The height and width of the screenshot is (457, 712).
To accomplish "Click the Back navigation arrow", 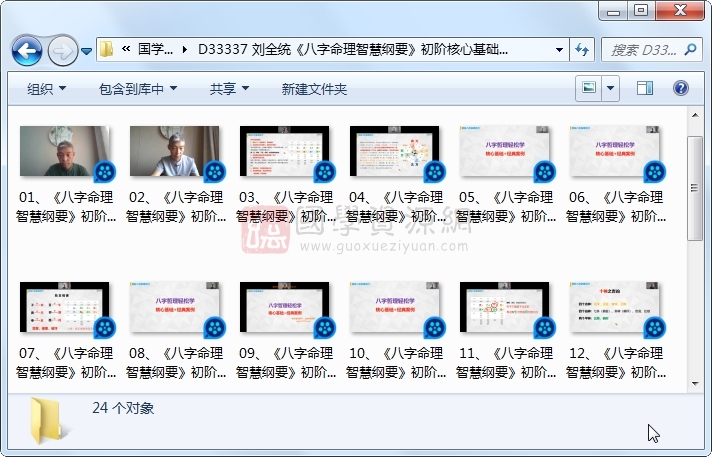I will (27, 51).
